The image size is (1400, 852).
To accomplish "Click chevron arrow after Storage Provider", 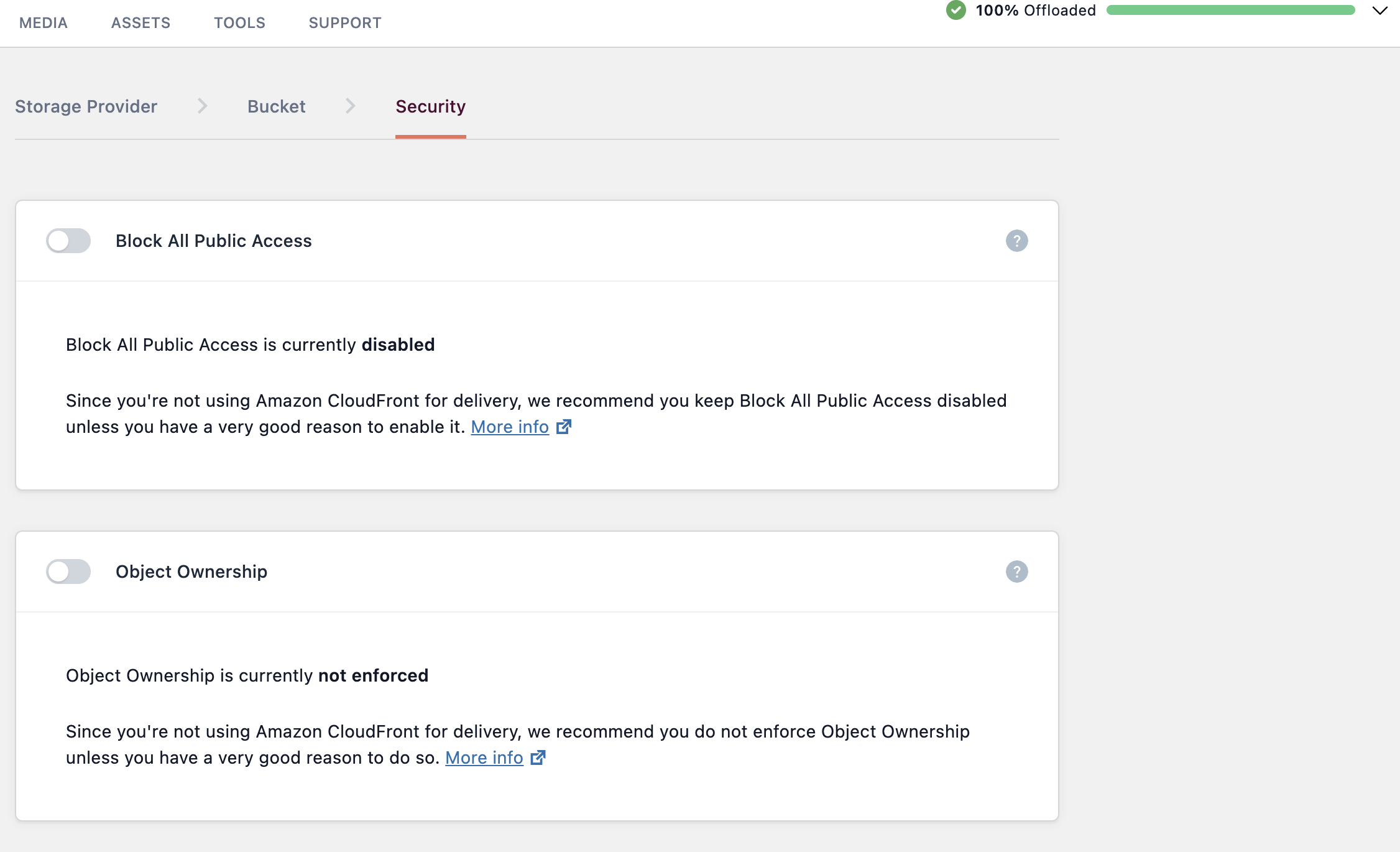I will point(202,106).
